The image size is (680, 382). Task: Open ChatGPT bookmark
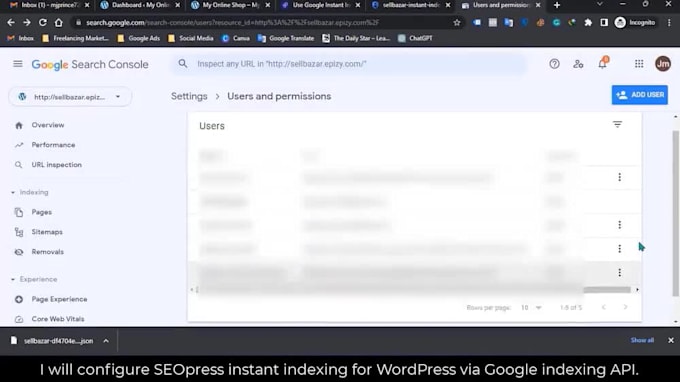415,38
